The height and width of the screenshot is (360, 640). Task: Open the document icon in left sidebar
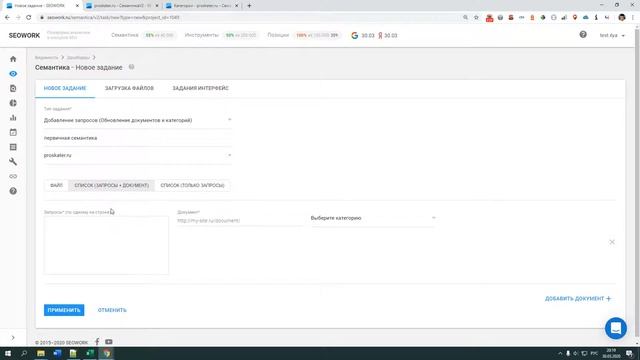(13, 89)
